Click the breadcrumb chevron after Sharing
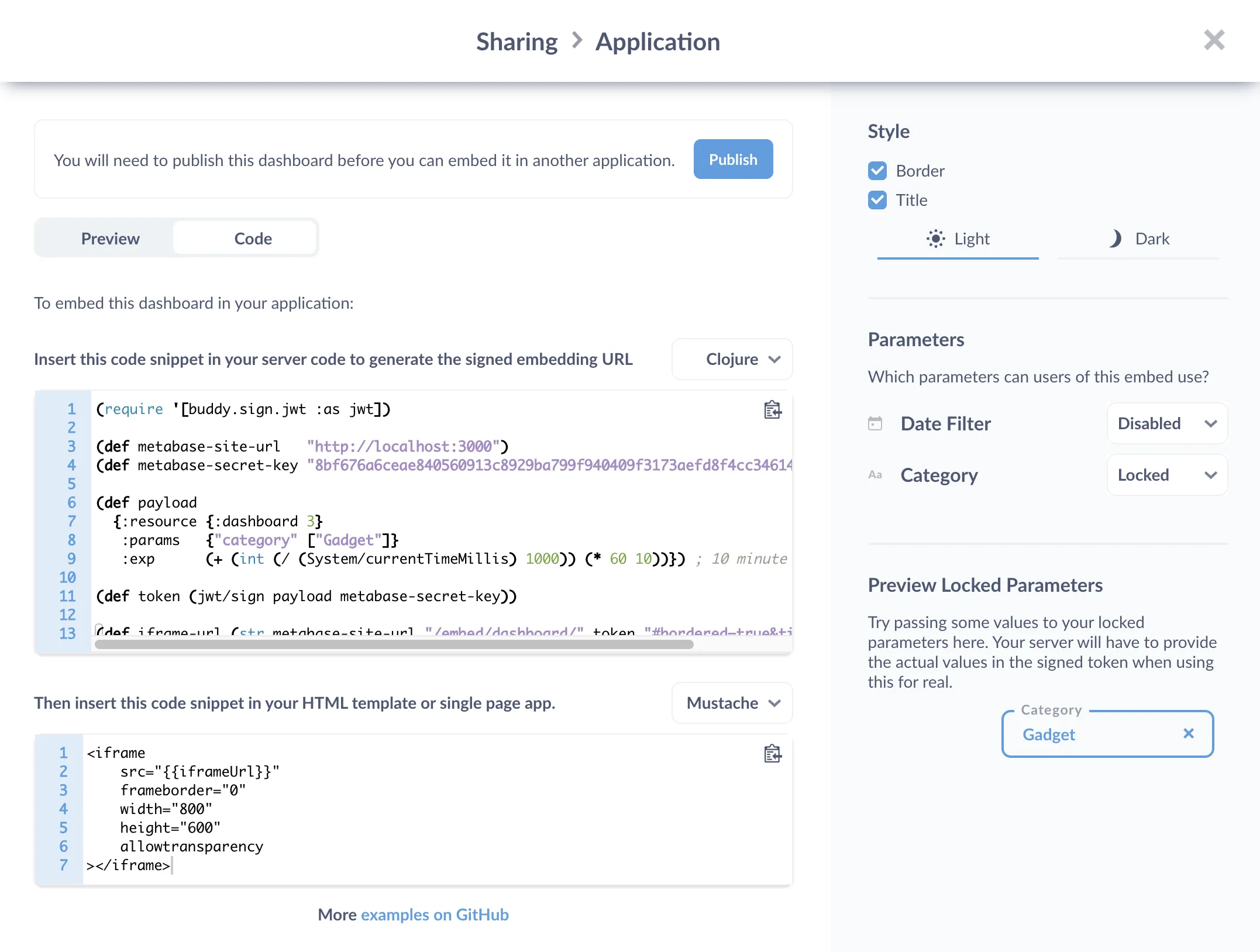 tap(577, 40)
